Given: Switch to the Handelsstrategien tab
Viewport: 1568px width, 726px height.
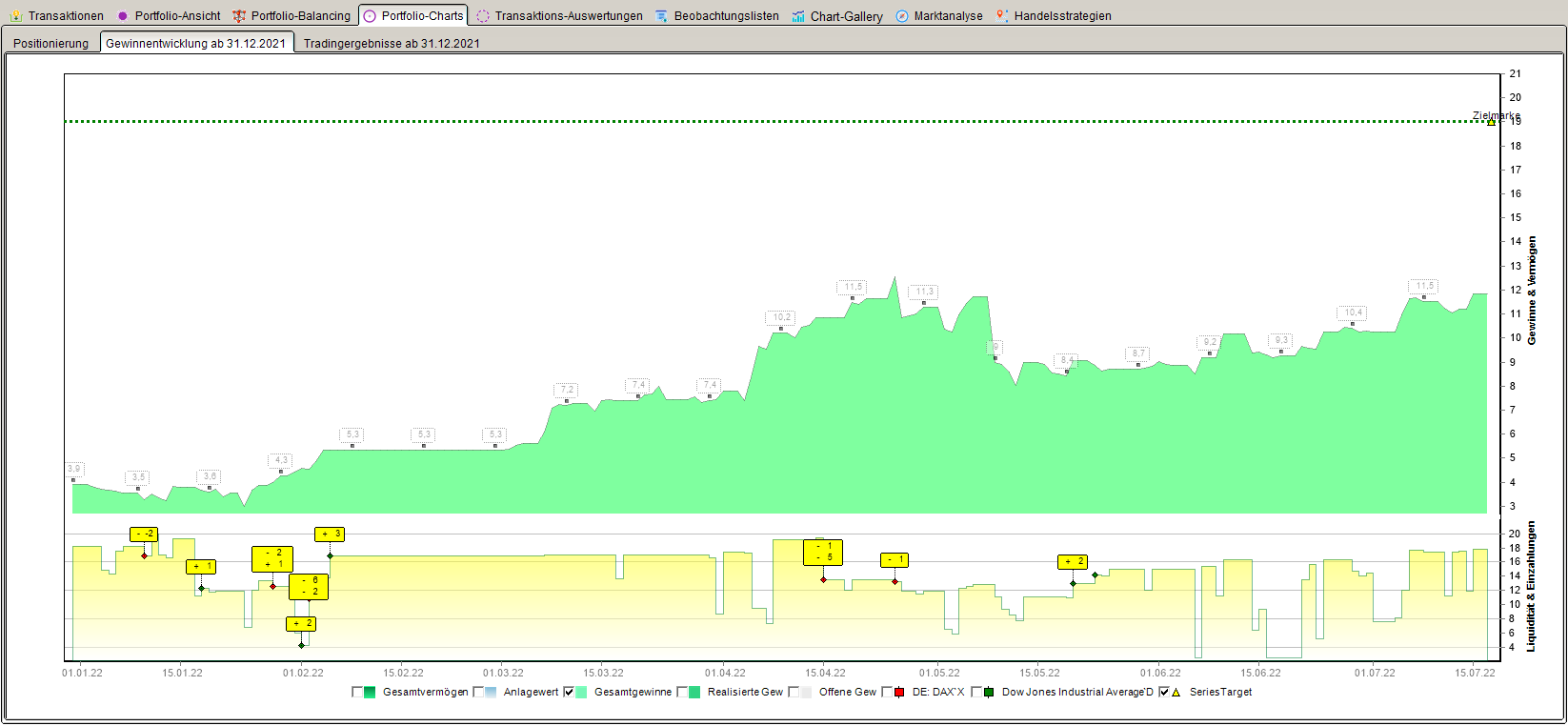Looking at the screenshot, I should [1054, 16].
